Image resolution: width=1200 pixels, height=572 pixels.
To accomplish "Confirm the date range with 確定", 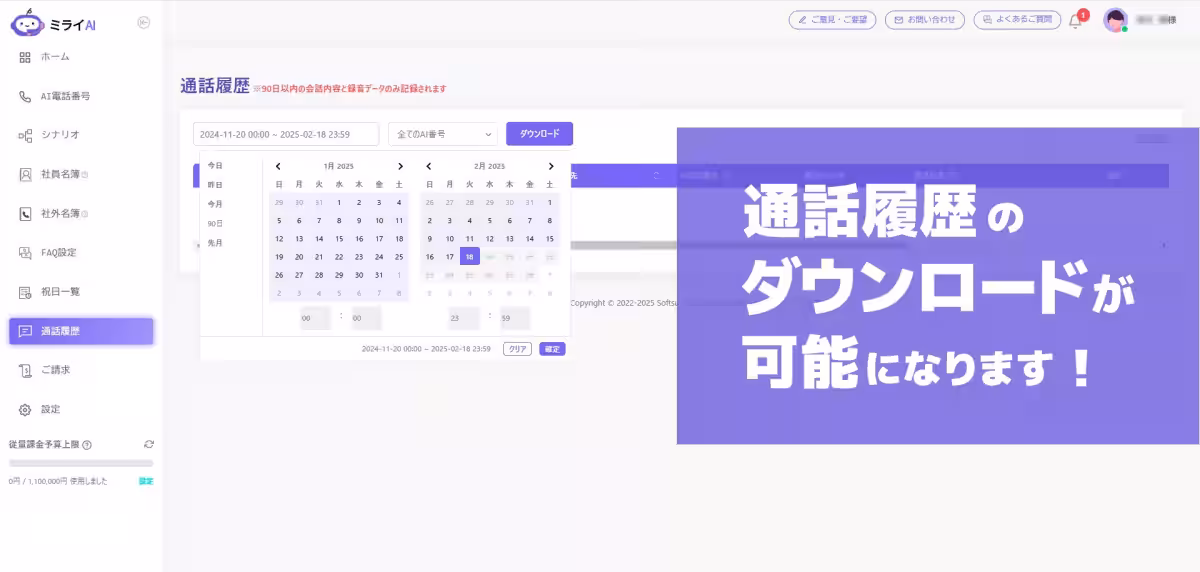I will (x=552, y=349).
